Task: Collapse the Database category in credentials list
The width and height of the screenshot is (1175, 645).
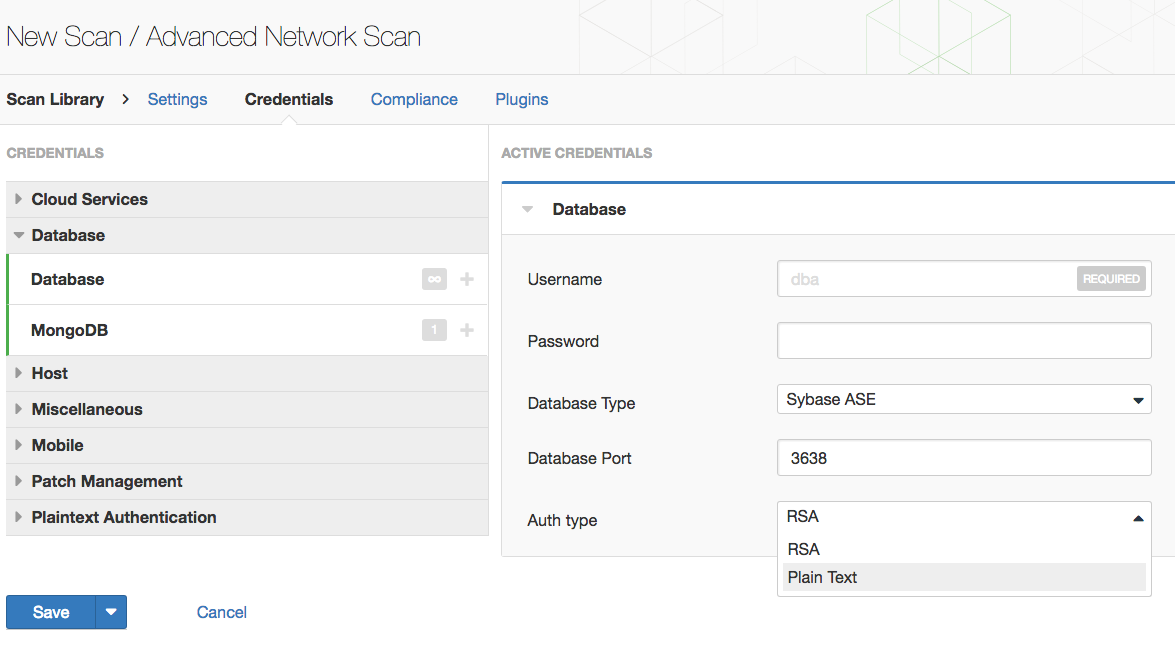Action: (x=247, y=235)
